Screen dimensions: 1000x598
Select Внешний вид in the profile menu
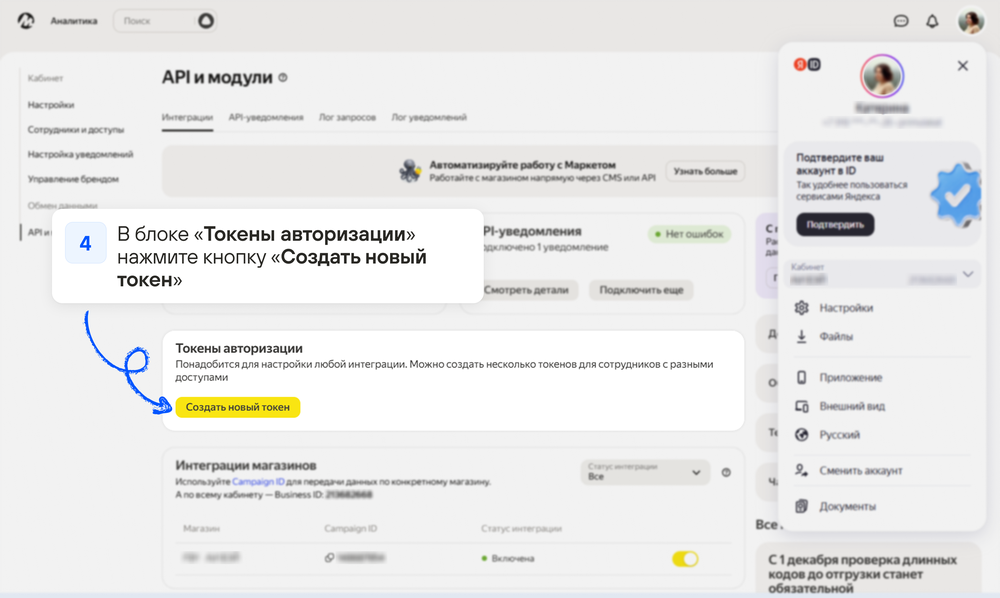coord(852,406)
